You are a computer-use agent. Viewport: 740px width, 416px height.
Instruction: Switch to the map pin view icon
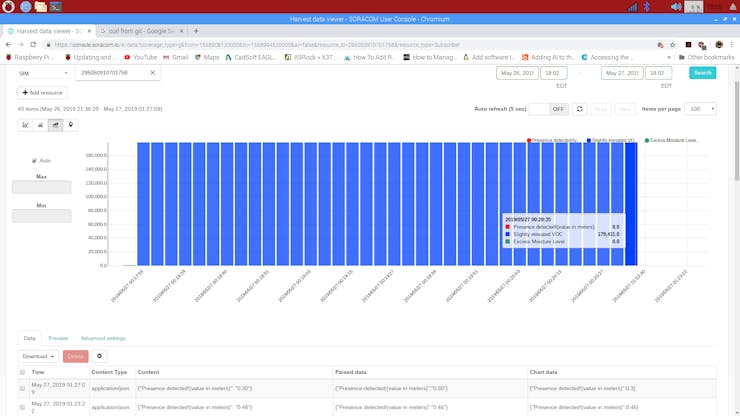(71, 125)
